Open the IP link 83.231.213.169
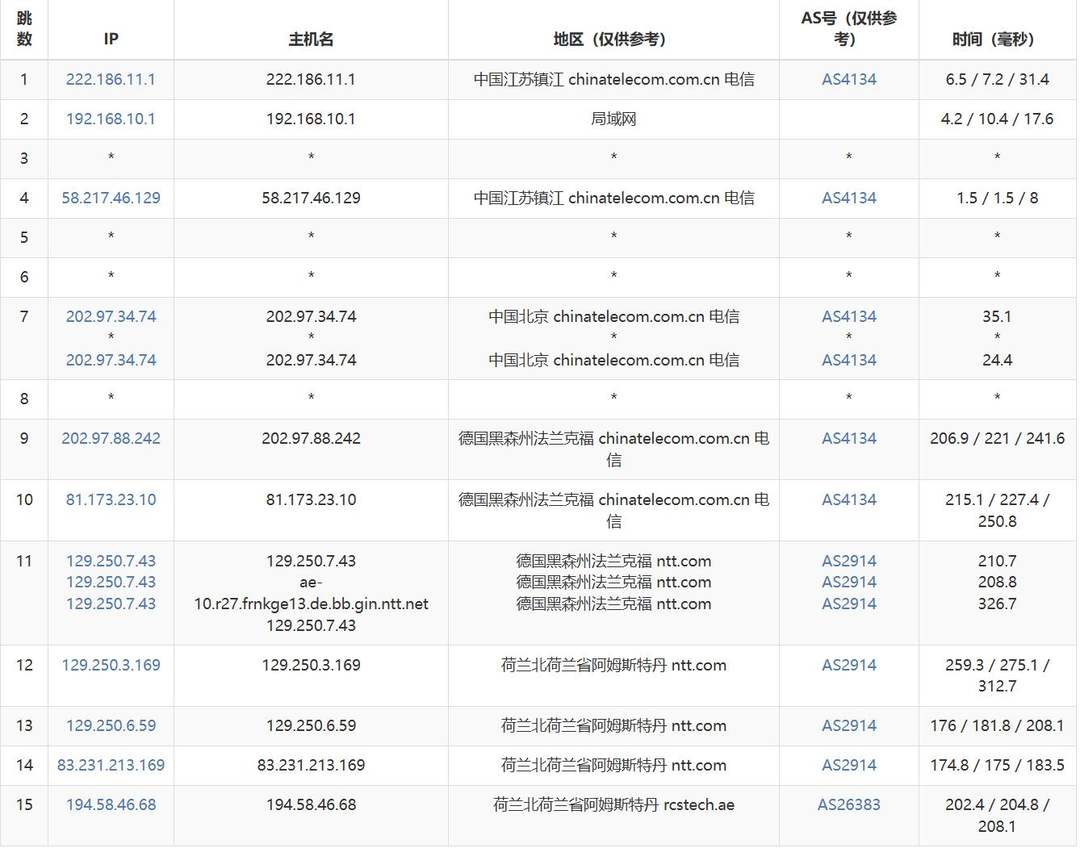Viewport: 1080px width, 848px height. click(110, 765)
